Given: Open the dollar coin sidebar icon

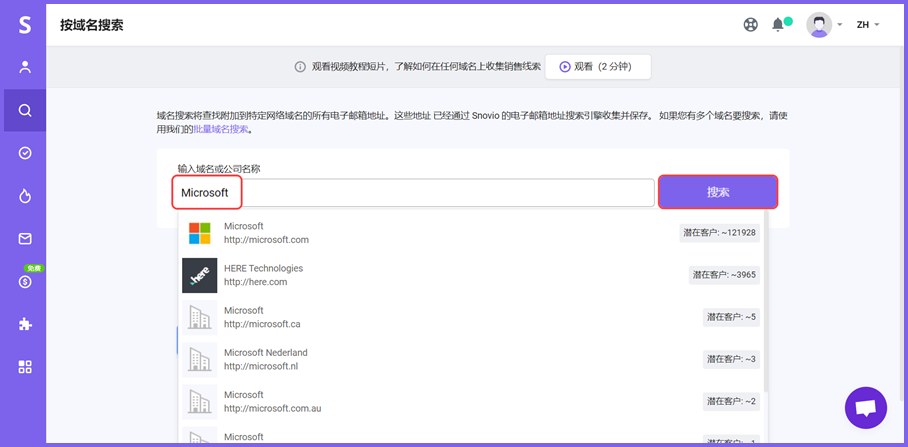Looking at the screenshot, I should click(25, 282).
